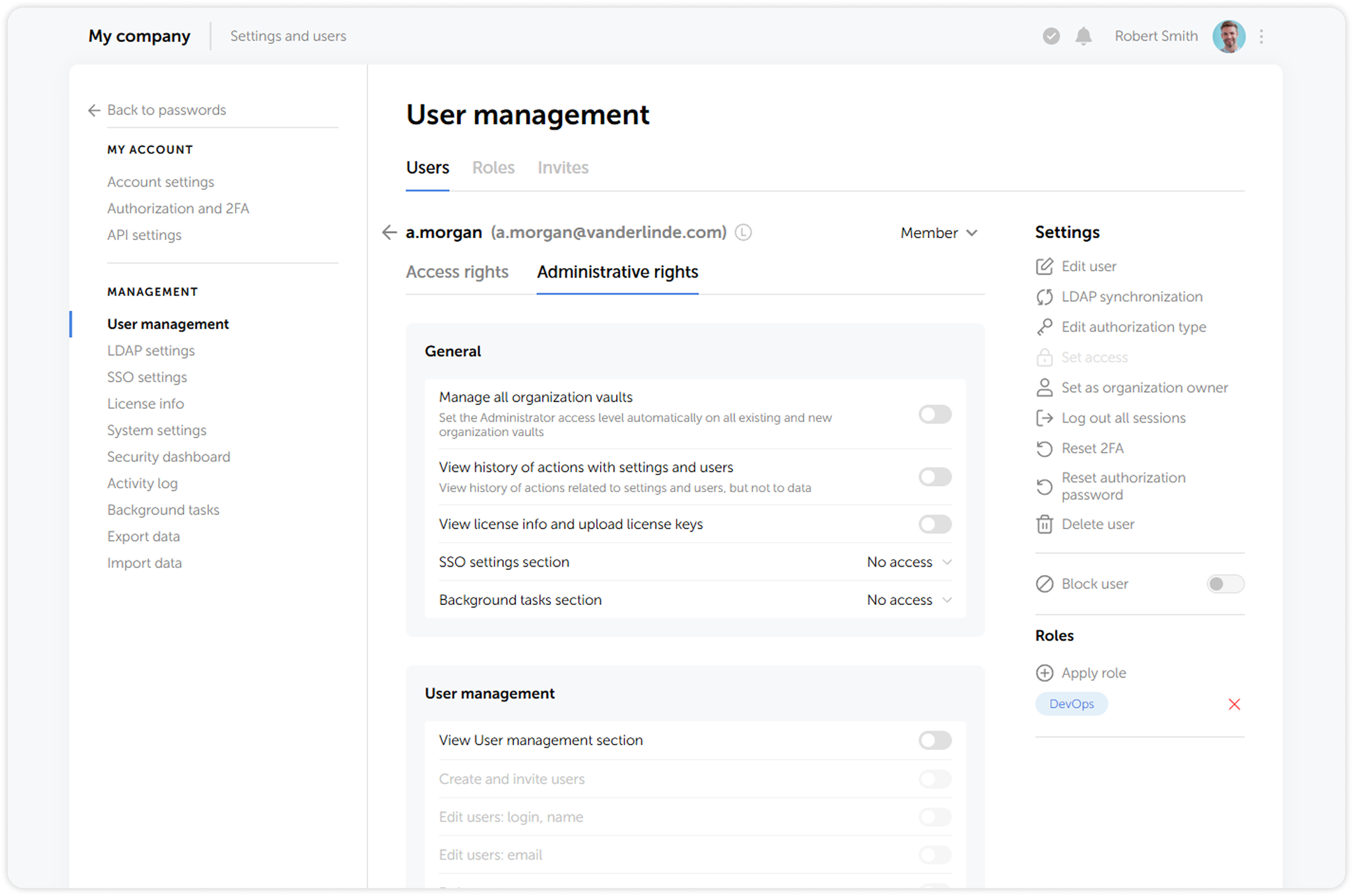Open the Access rights tab
The height and width of the screenshot is (896, 1353).
[x=457, y=272]
